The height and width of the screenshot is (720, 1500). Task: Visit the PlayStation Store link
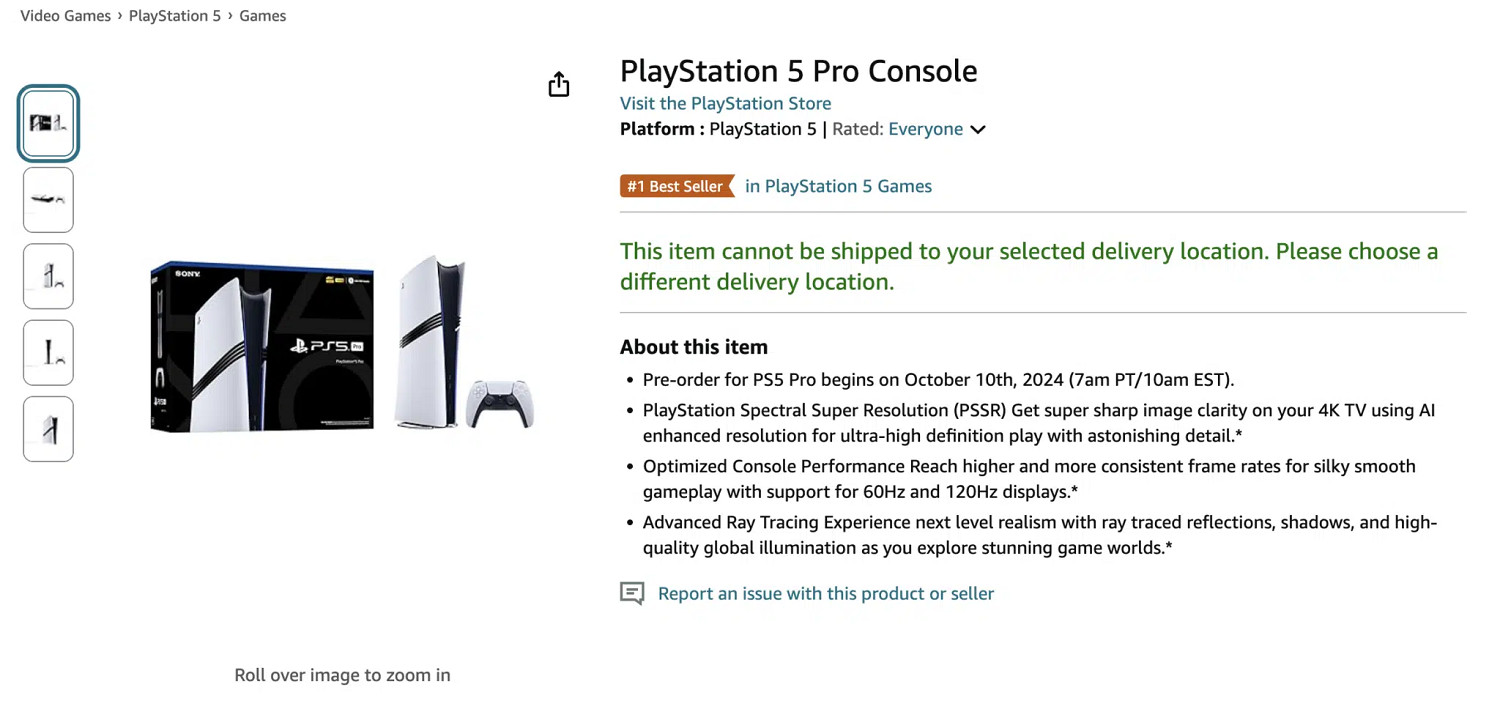pyautogui.click(x=725, y=103)
